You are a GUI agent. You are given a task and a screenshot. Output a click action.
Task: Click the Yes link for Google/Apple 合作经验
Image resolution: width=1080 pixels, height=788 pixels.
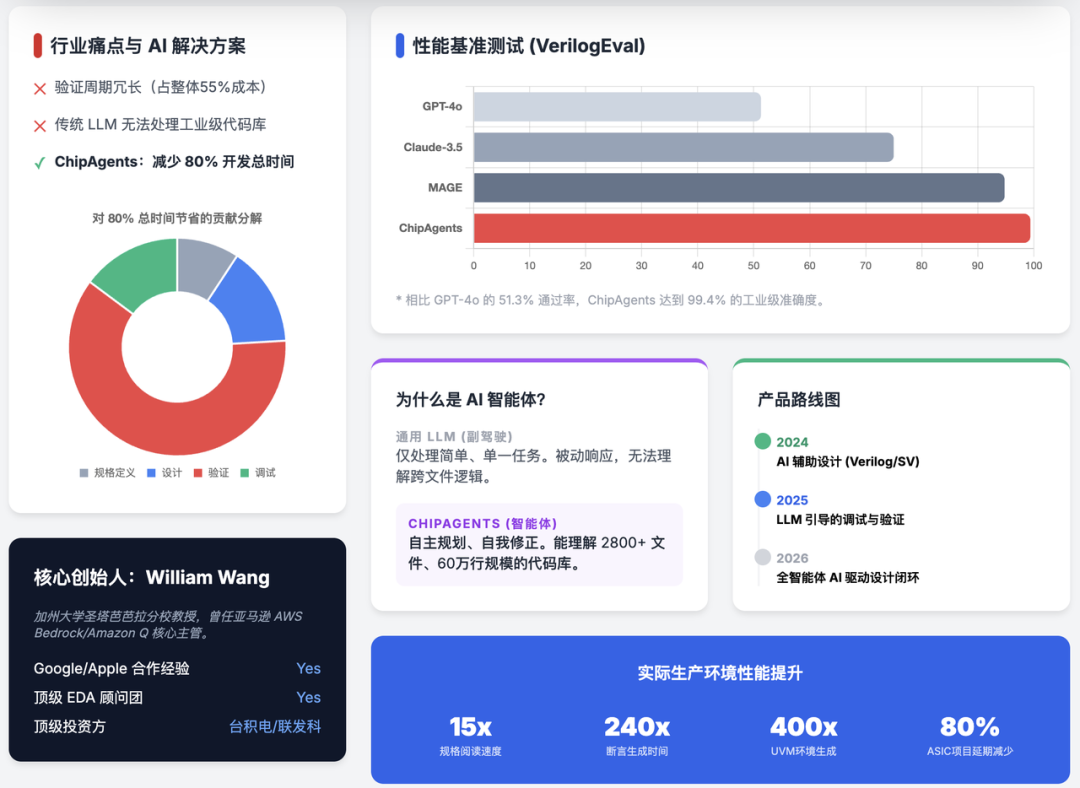click(x=308, y=668)
